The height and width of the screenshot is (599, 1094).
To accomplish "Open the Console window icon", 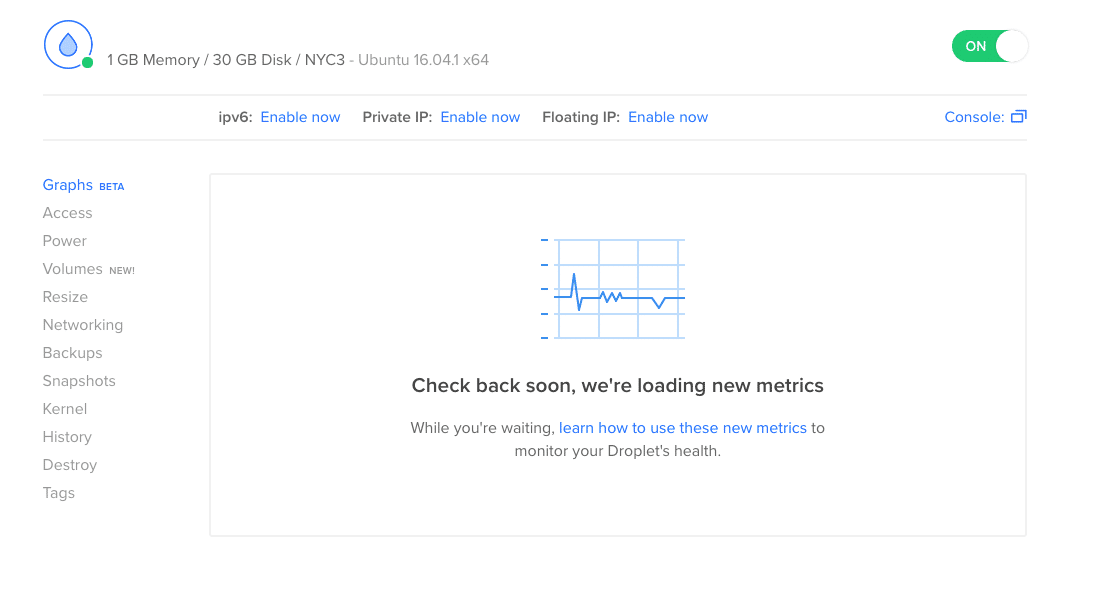I will 1019,117.
